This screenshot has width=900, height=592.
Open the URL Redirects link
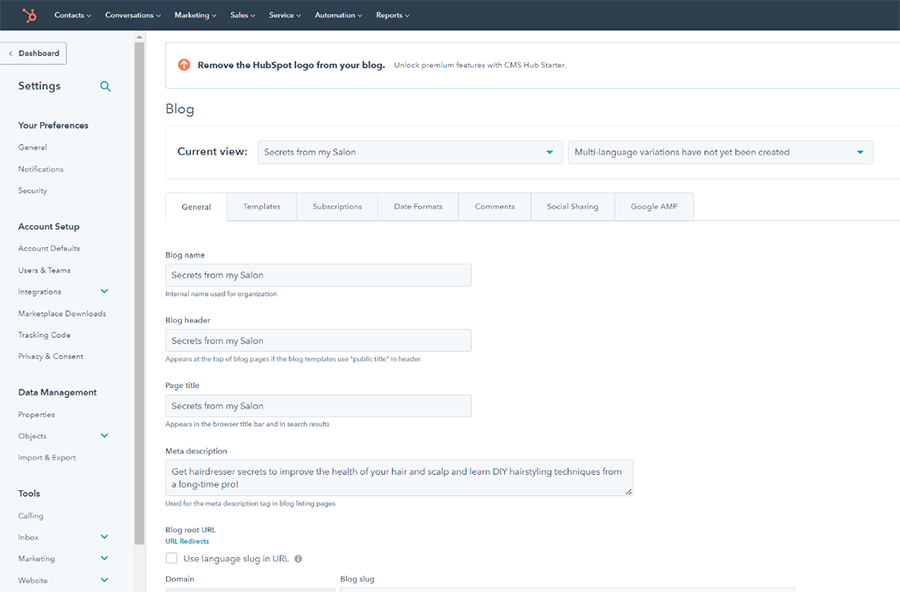click(187, 541)
